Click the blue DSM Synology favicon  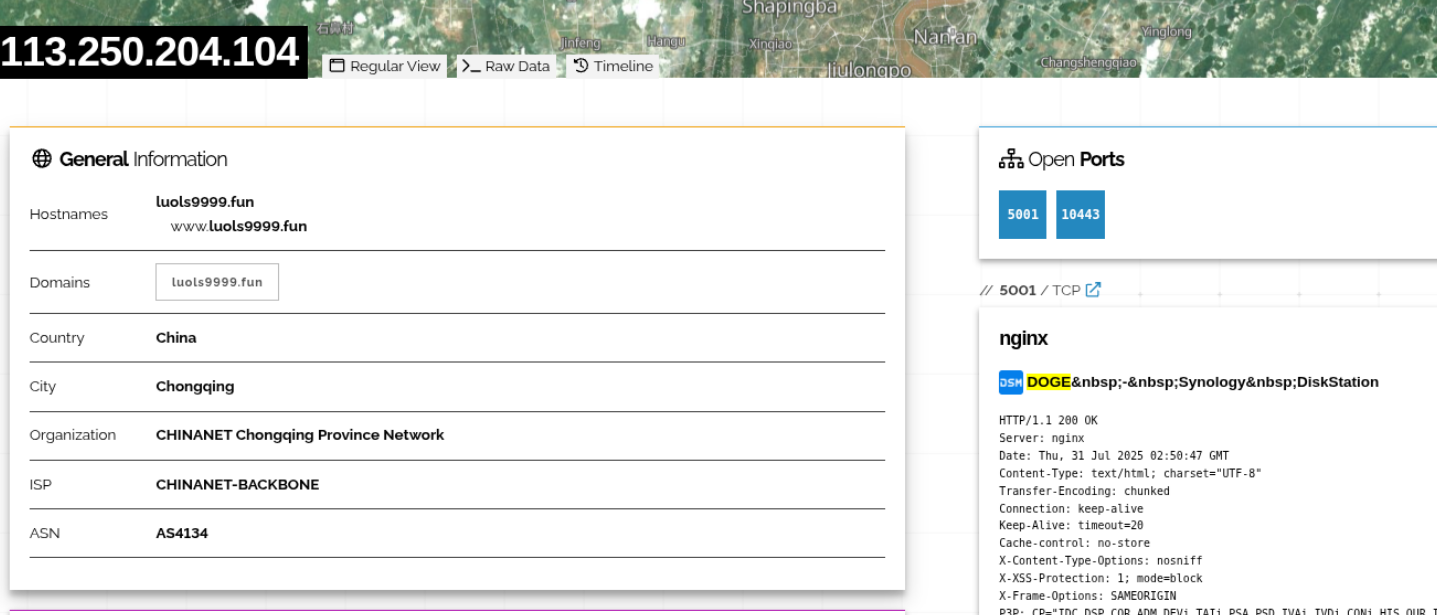(1011, 382)
